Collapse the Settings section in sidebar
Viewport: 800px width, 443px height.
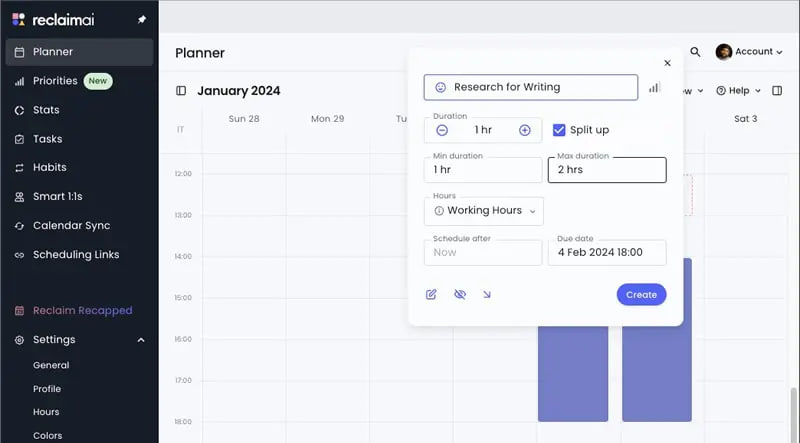[x=141, y=340]
